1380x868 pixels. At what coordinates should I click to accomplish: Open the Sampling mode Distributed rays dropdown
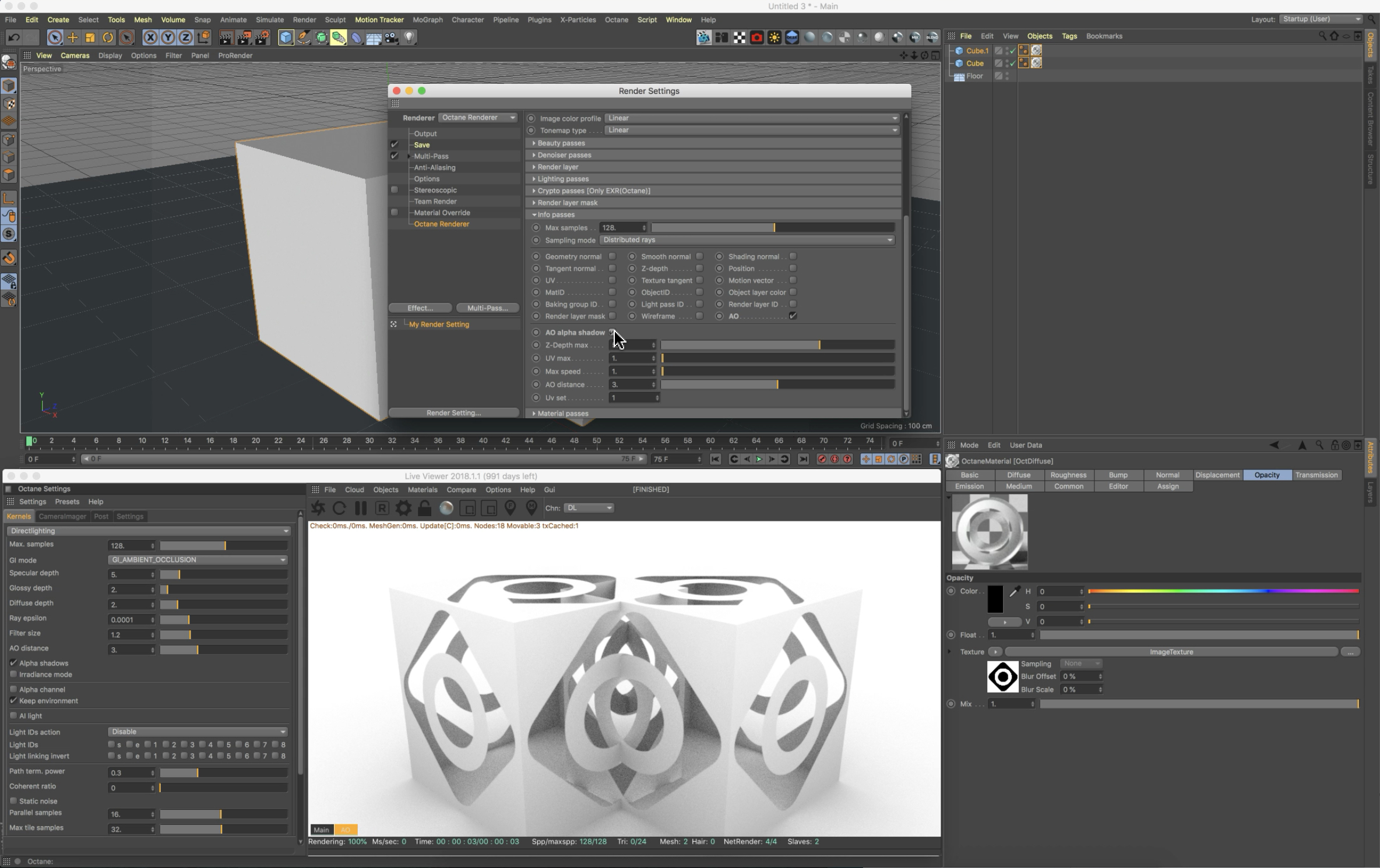point(747,240)
